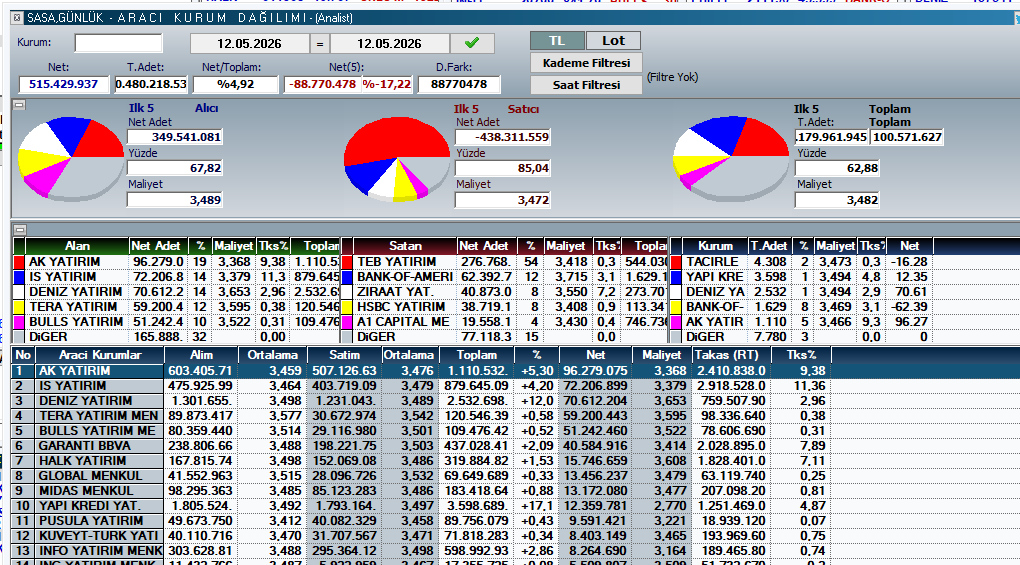
Task: Click the start date field 12.05.2026
Action: [x=249, y=44]
